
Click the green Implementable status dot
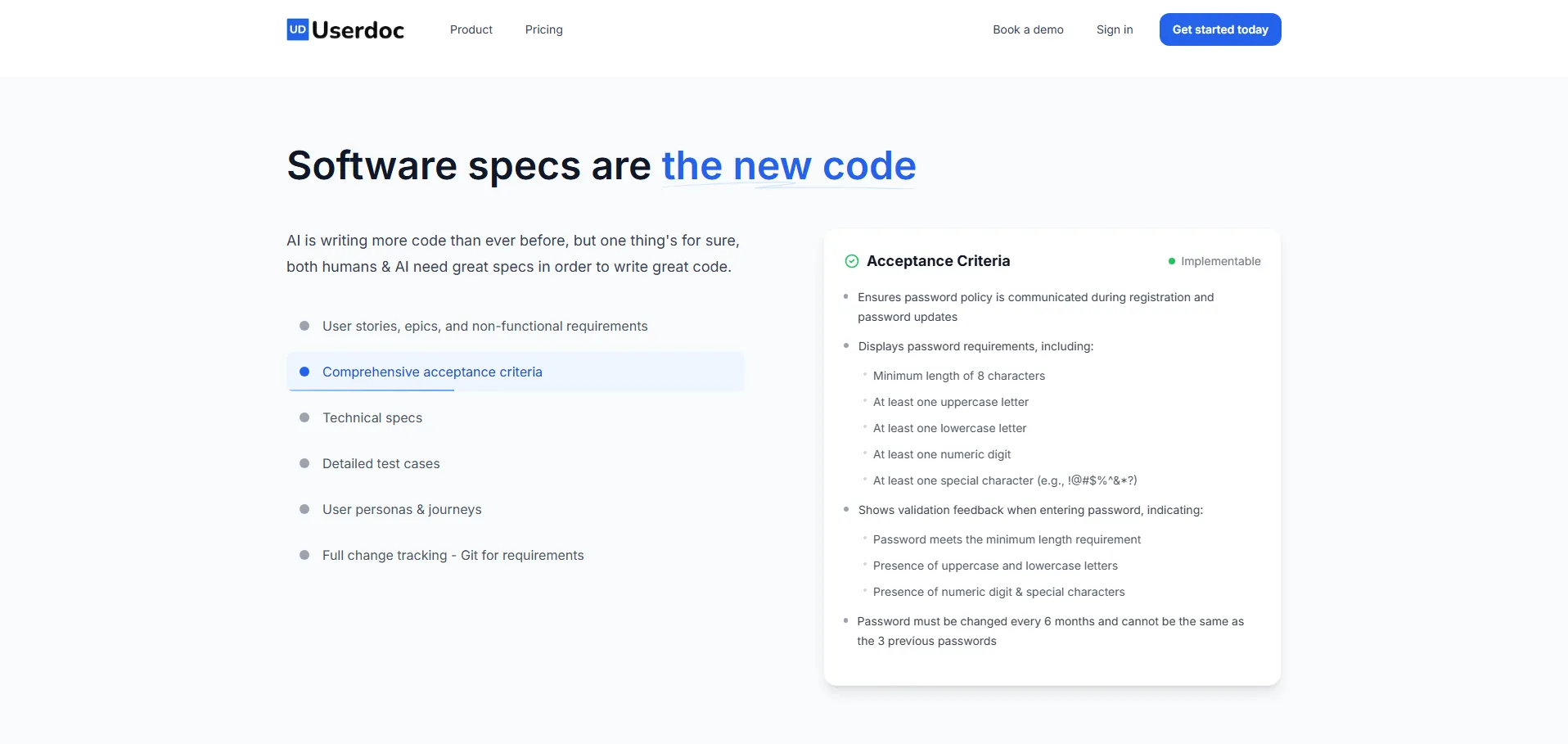coord(1171,261)
